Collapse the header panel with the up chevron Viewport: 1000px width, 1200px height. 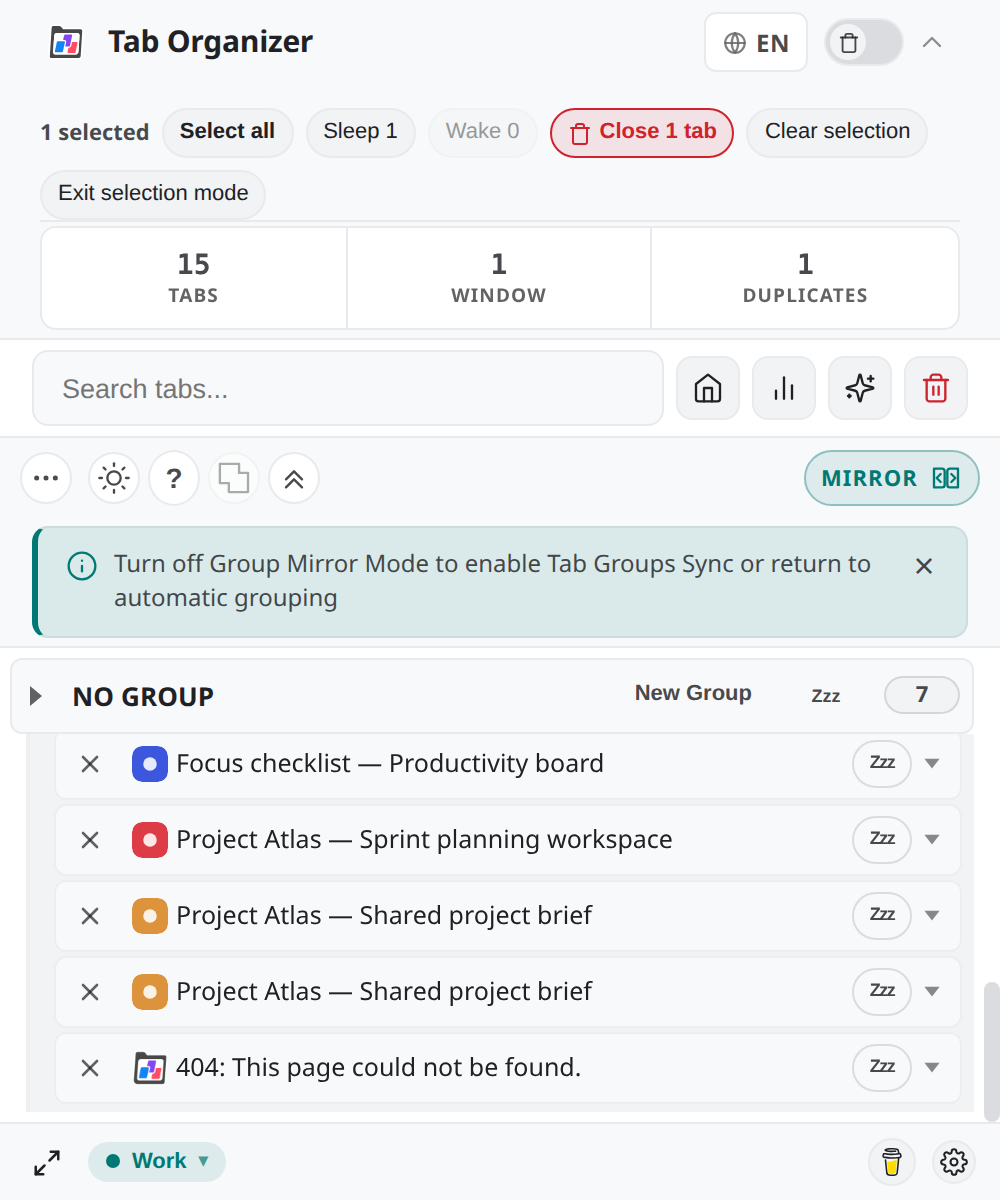click(932, 43)
